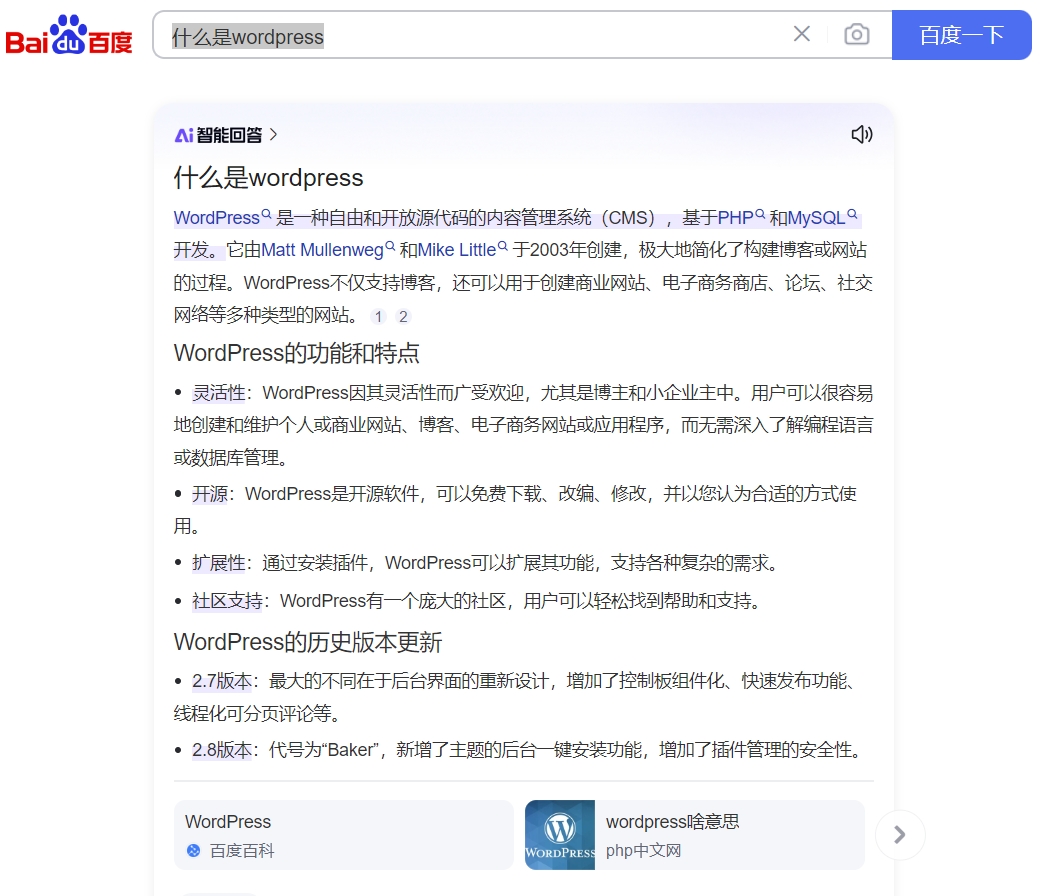
Task: Open the PHP keyword link
Action: pyautogui.click(x=735, y=218)
